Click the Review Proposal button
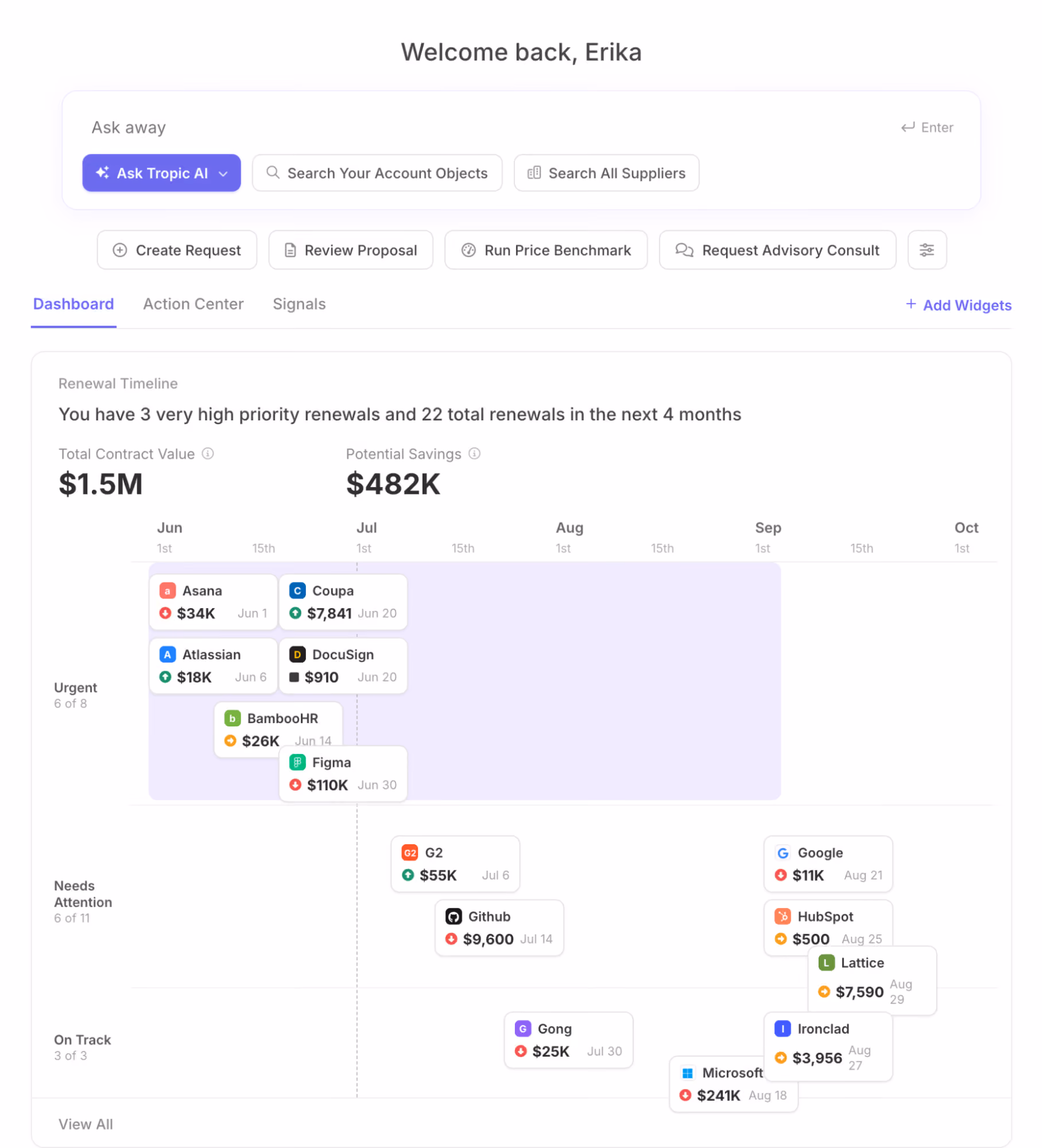The image size is (1043, 1148). 351,250
